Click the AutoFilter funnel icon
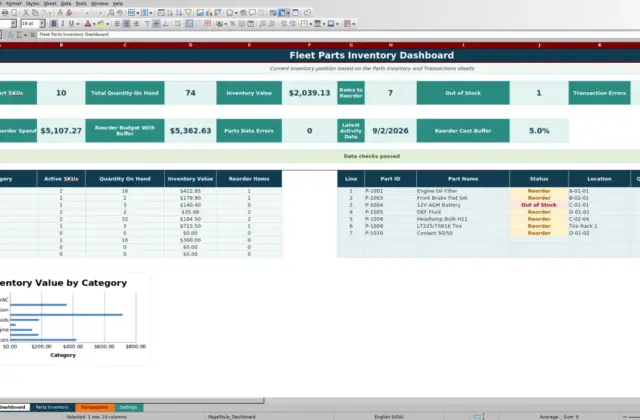This screenshot has width=640, height=420. 188,13
